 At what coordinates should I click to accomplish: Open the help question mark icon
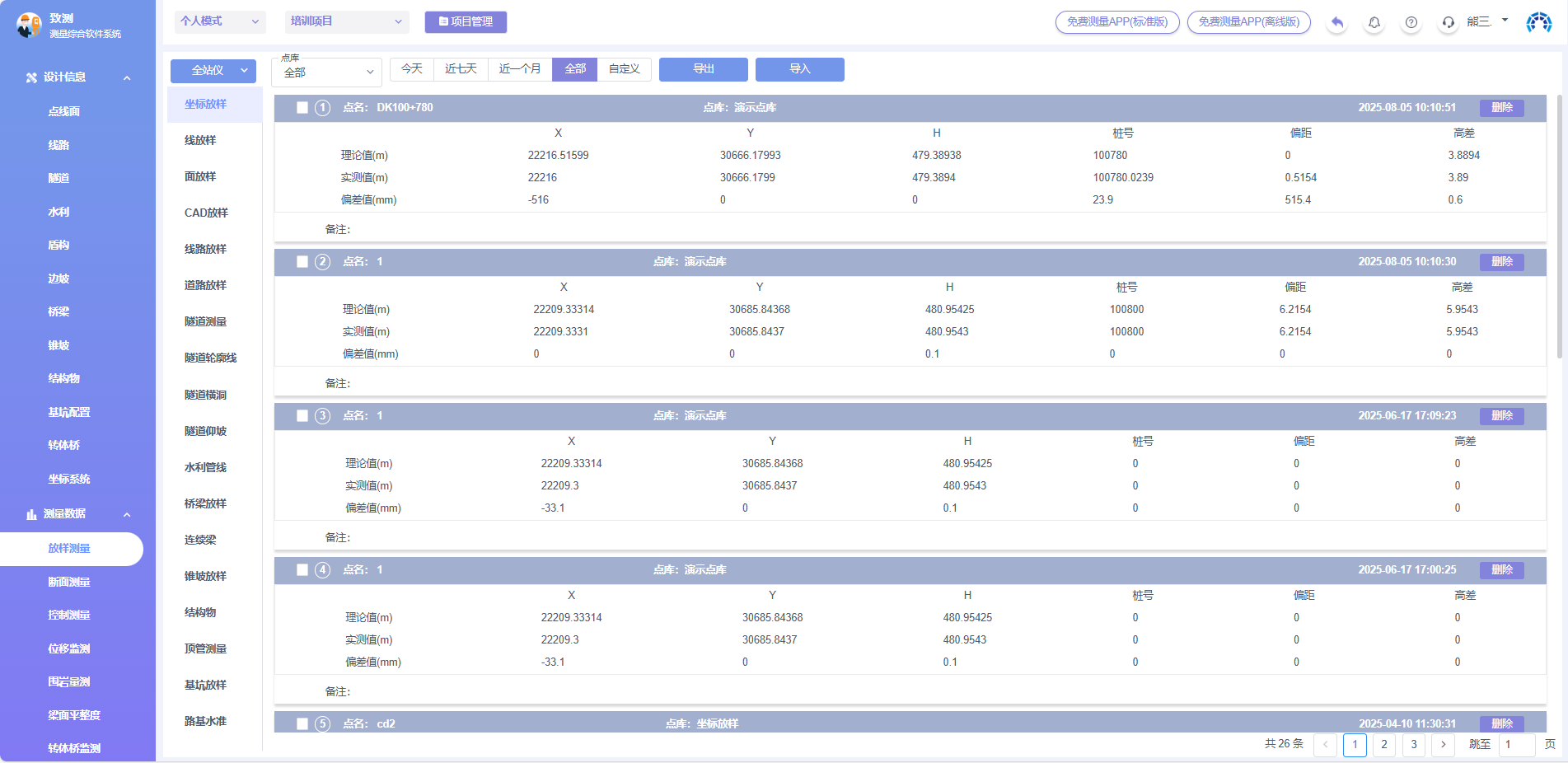[x=1411, y=22]
